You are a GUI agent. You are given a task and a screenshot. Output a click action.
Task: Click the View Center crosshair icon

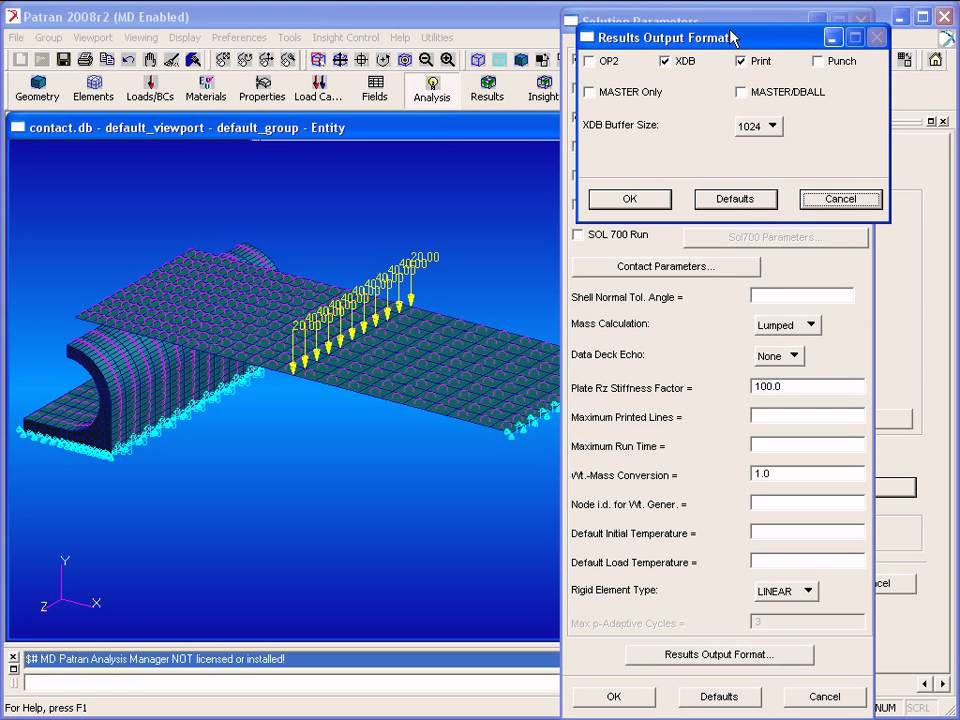pos(361,59)
